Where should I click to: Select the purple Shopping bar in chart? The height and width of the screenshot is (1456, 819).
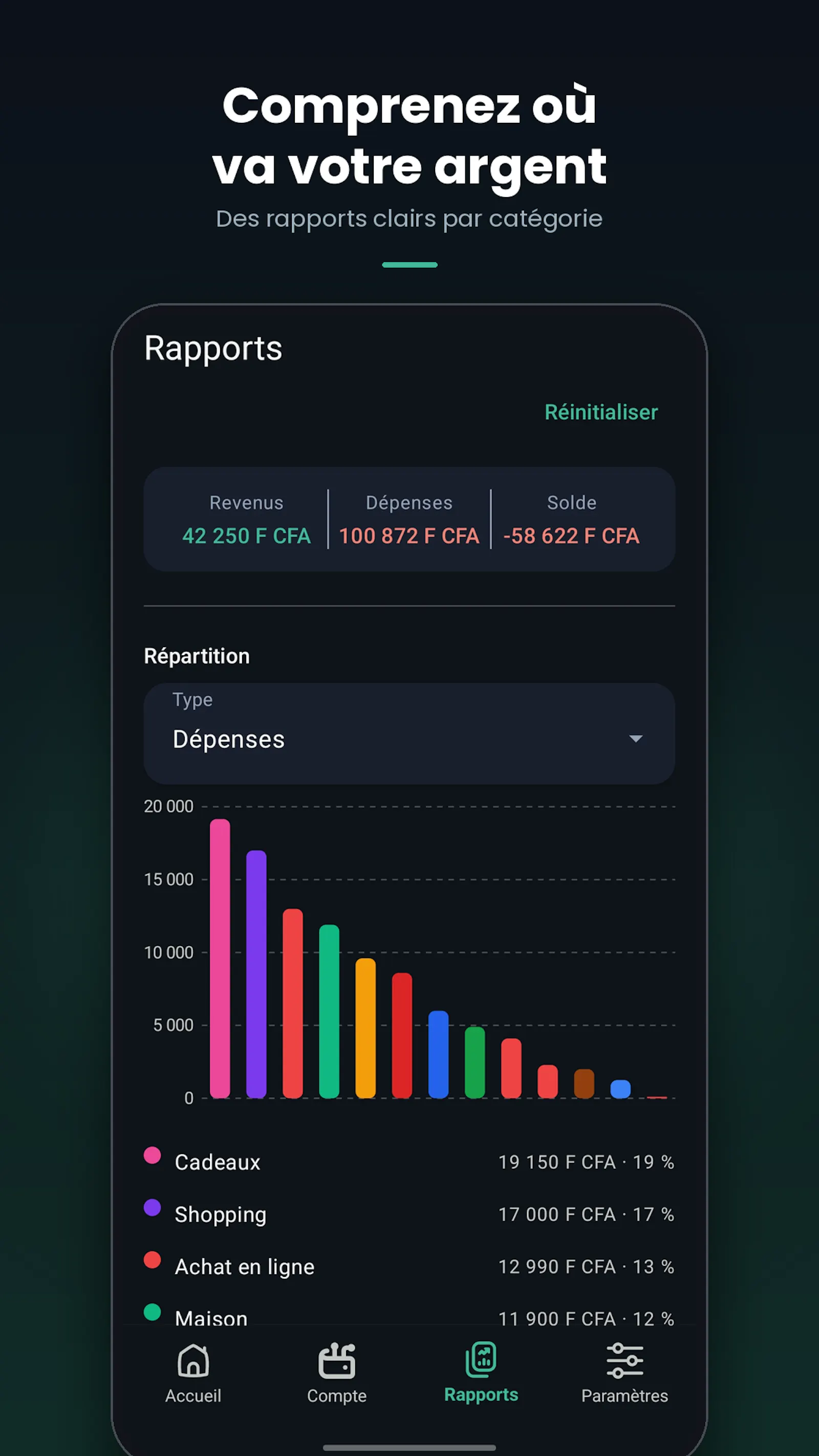(x=256, y=974)
